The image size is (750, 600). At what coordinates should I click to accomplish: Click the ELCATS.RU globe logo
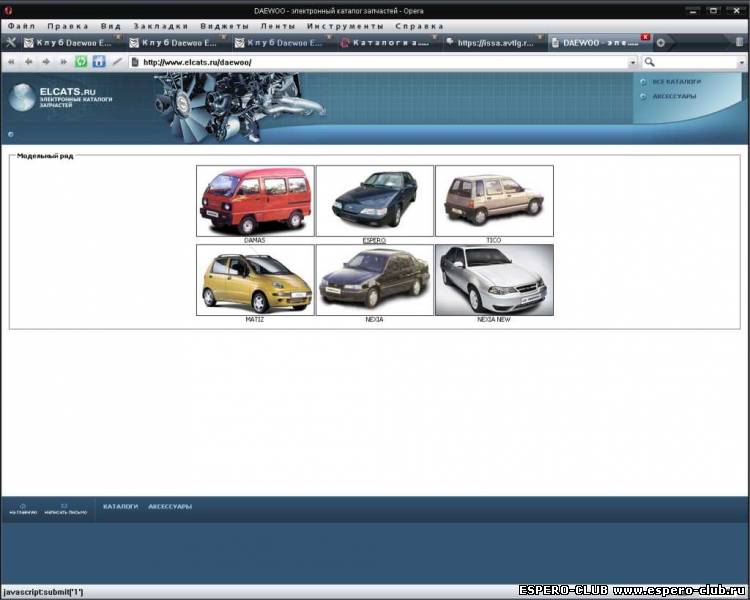coord(22,97)
